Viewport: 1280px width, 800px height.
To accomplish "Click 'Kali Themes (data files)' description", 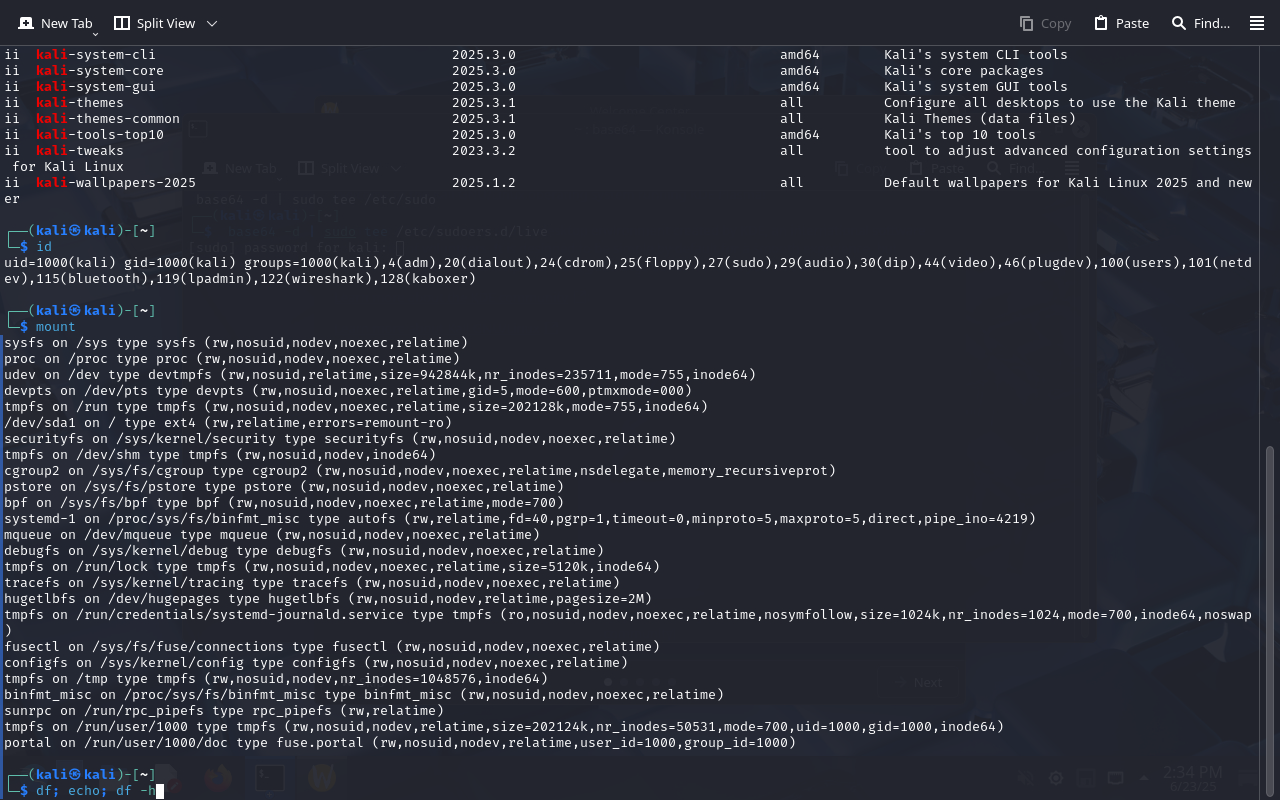I will pyautogui.click(x=980, y=119).
